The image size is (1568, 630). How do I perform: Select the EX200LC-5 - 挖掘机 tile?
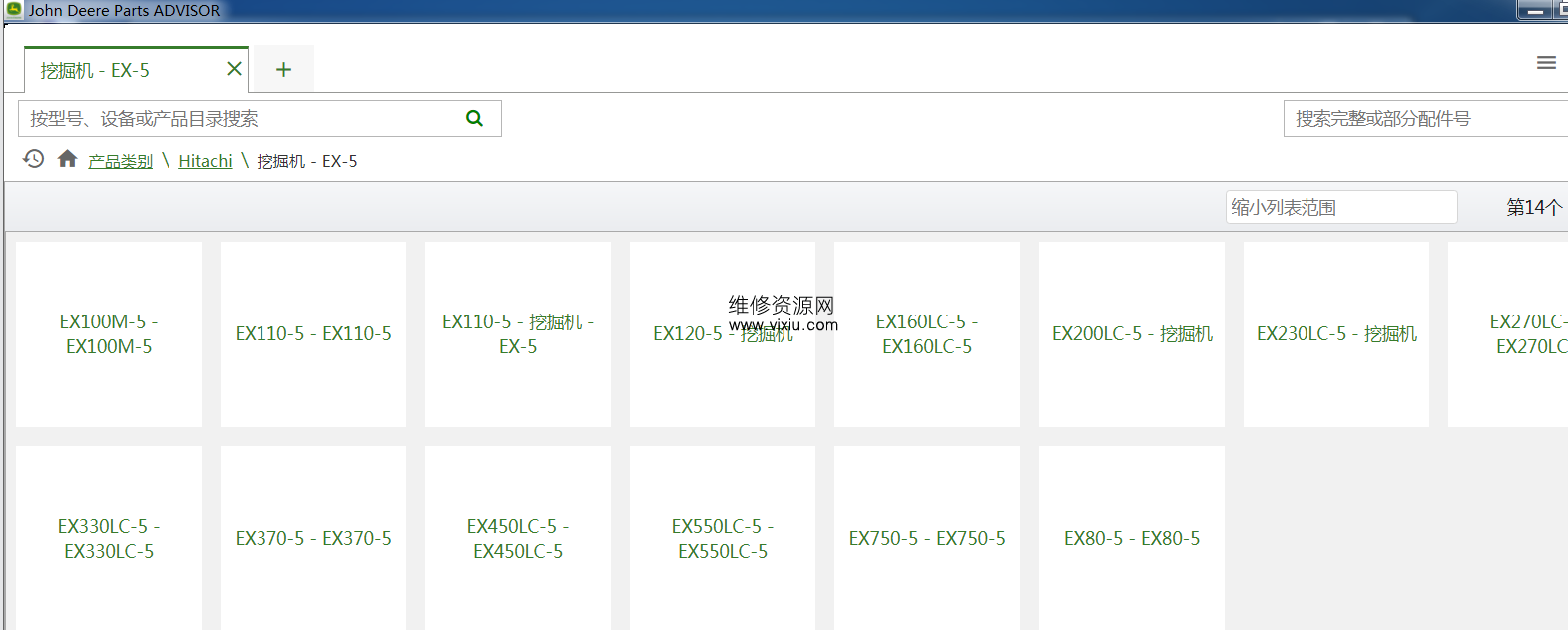pyautogui.click(x=1132, y=334)
